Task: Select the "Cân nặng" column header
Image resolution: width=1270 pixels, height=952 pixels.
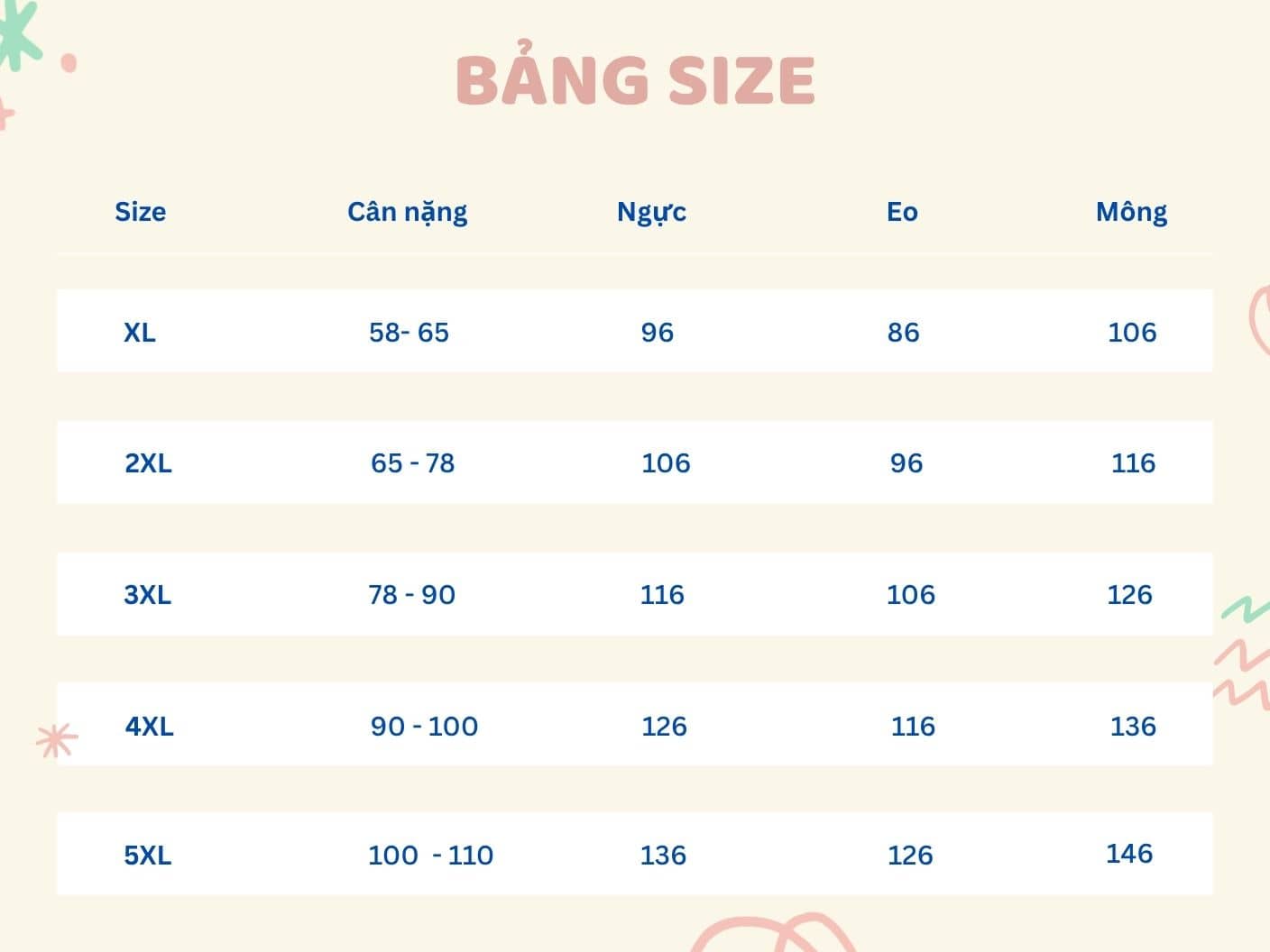Action: pyautogui.click(x=407, y=212)
